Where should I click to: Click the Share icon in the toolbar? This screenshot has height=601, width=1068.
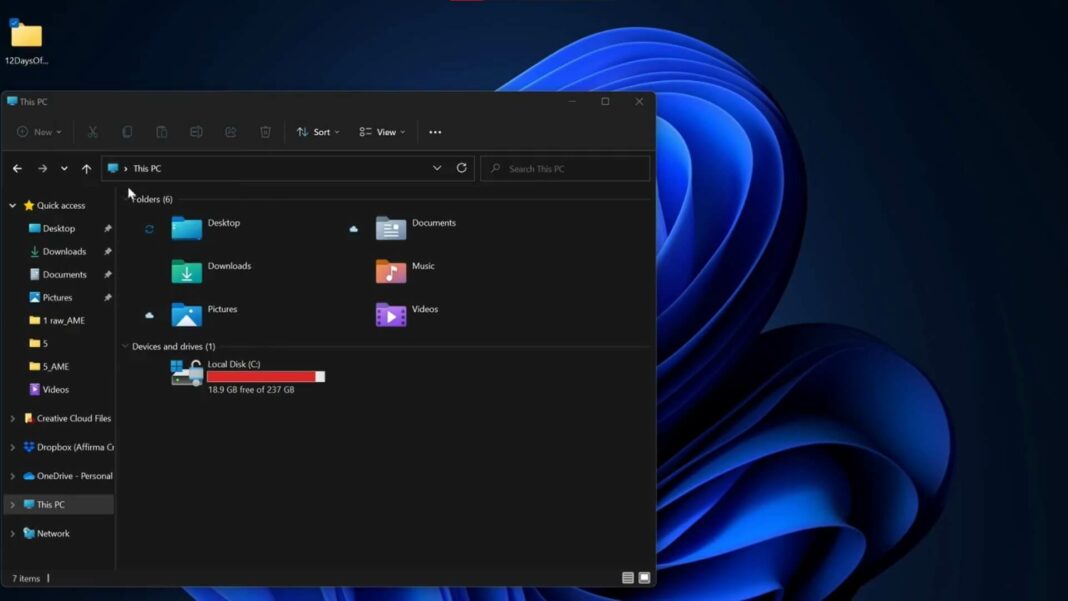230,131
